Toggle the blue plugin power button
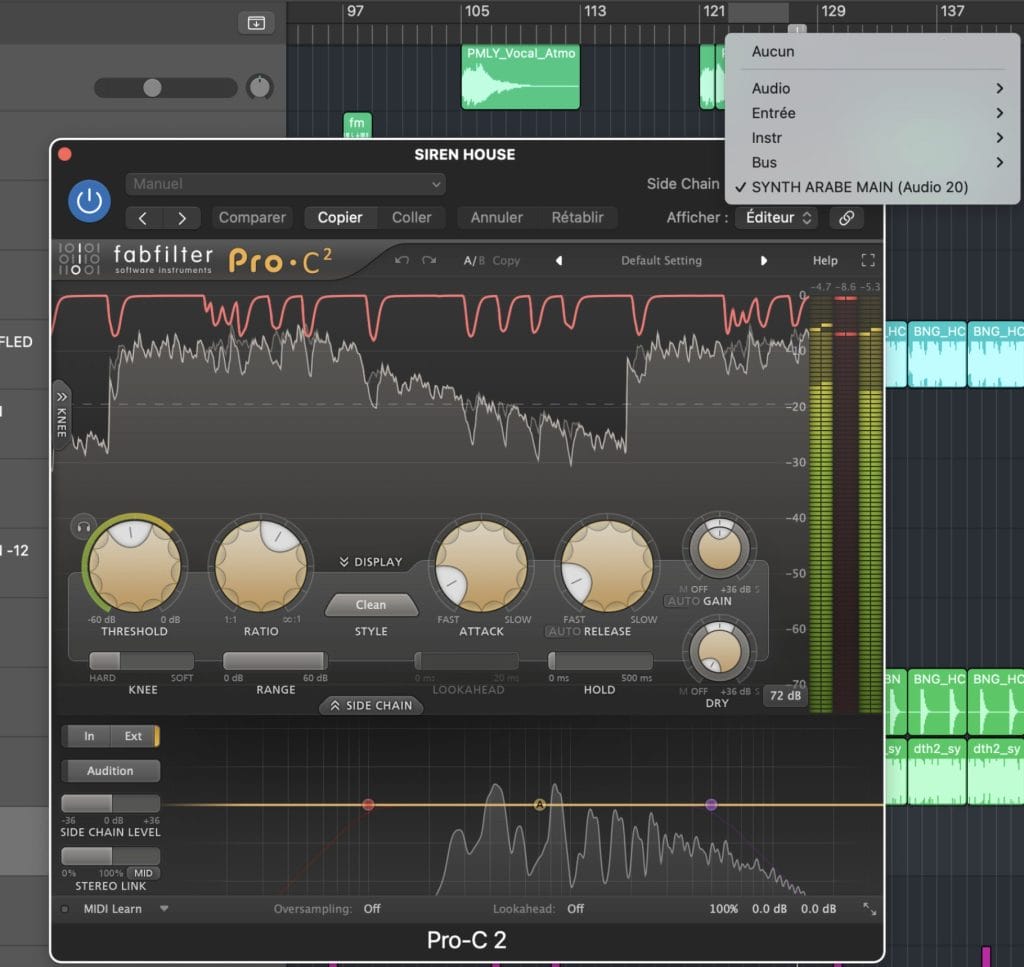 click(x=89, y=201)
